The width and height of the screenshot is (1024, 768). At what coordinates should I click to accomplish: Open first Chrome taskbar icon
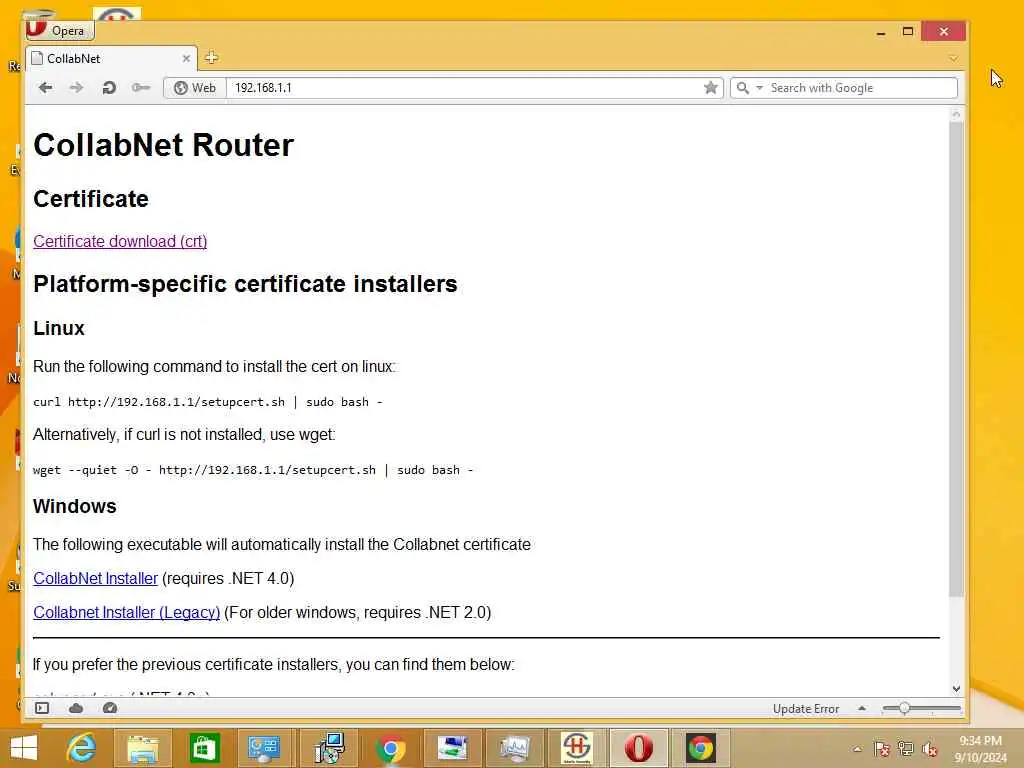[x=391, y=748]
